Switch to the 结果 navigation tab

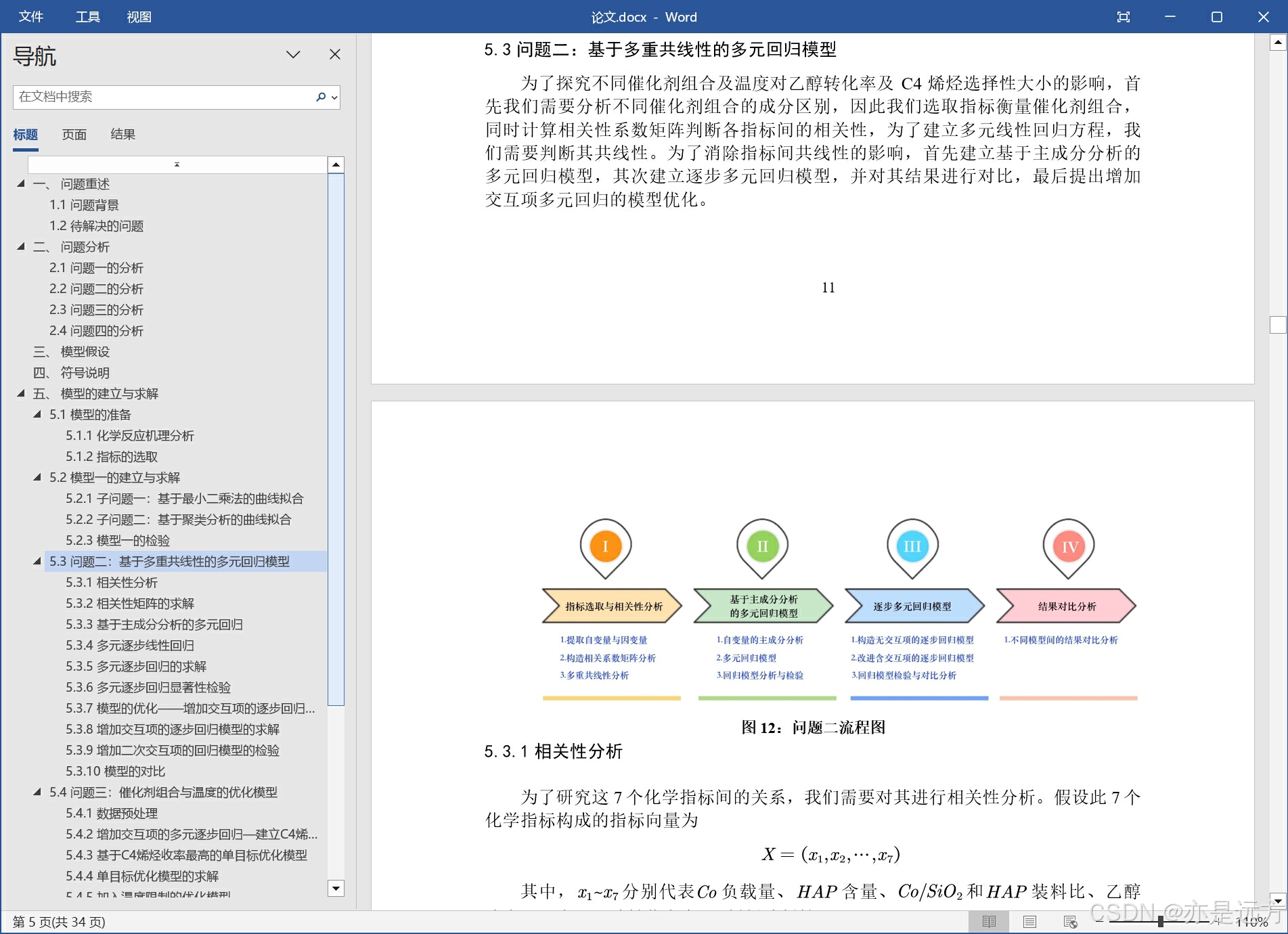[x=123, y=134]
